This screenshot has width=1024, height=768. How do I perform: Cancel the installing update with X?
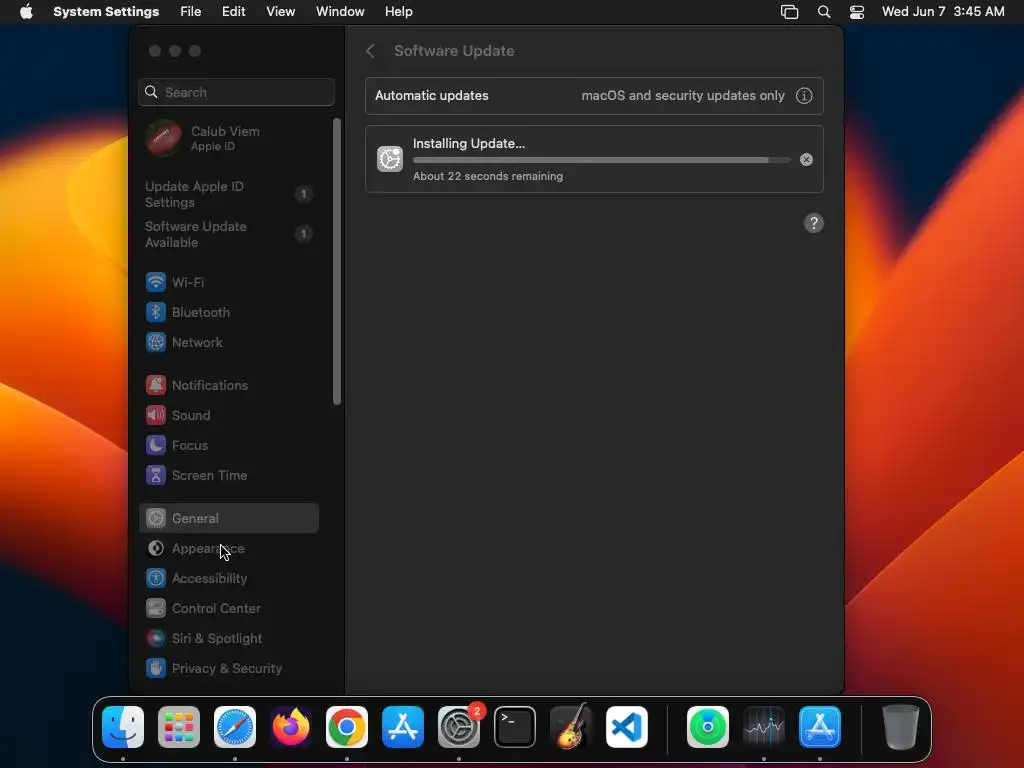pyautogui.click(x=807, y=159)
